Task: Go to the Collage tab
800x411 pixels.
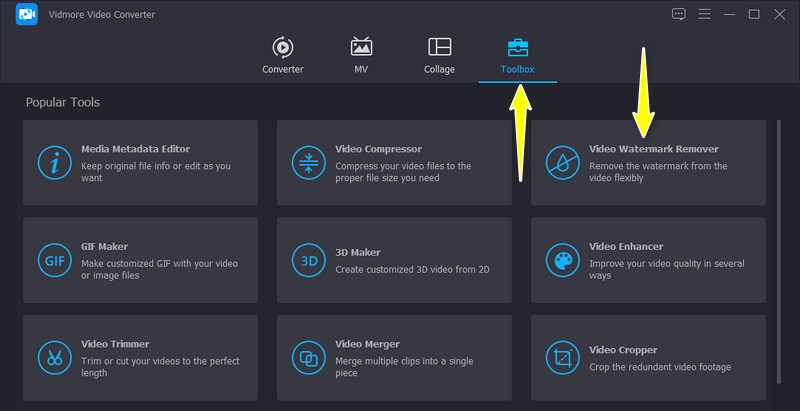Action: (439, 56)
